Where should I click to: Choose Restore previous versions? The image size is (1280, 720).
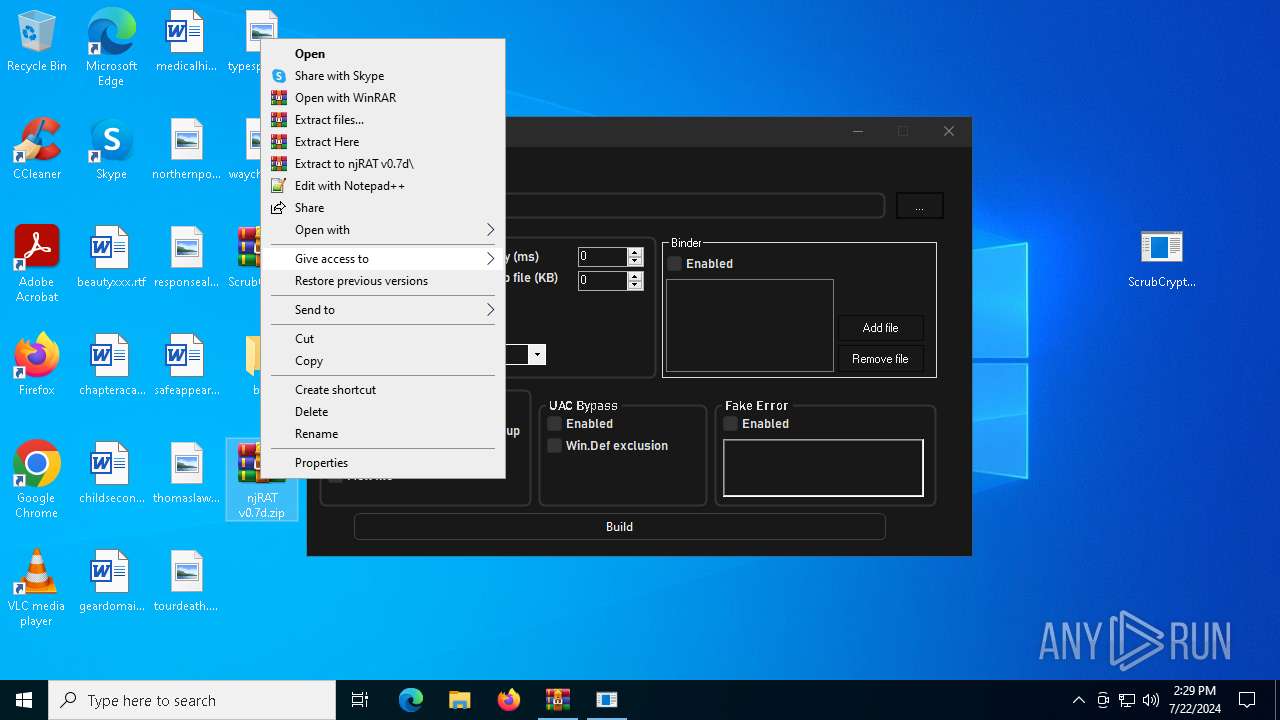pyautogui.click(x=383, y=281)
